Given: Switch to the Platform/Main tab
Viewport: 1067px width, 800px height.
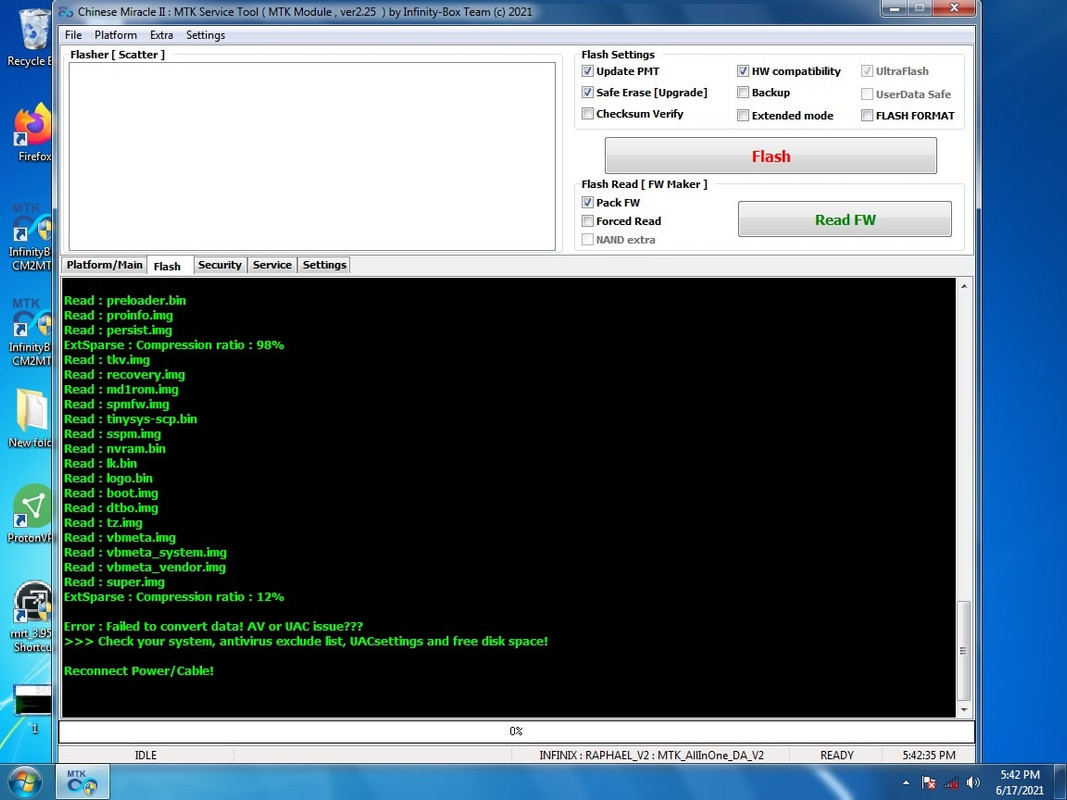Looking at the screenshot, I should coord(104,265).
